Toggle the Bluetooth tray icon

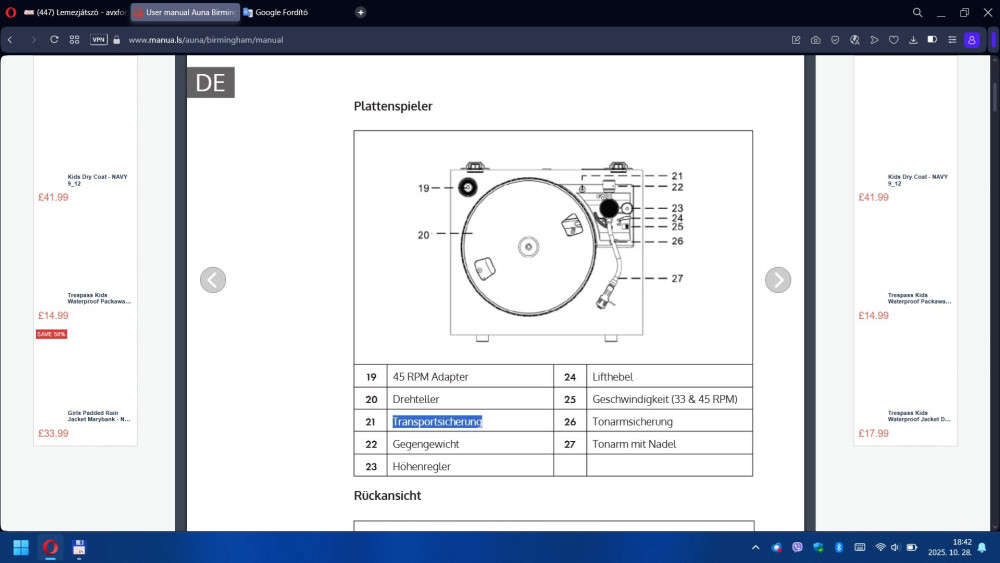839,547
